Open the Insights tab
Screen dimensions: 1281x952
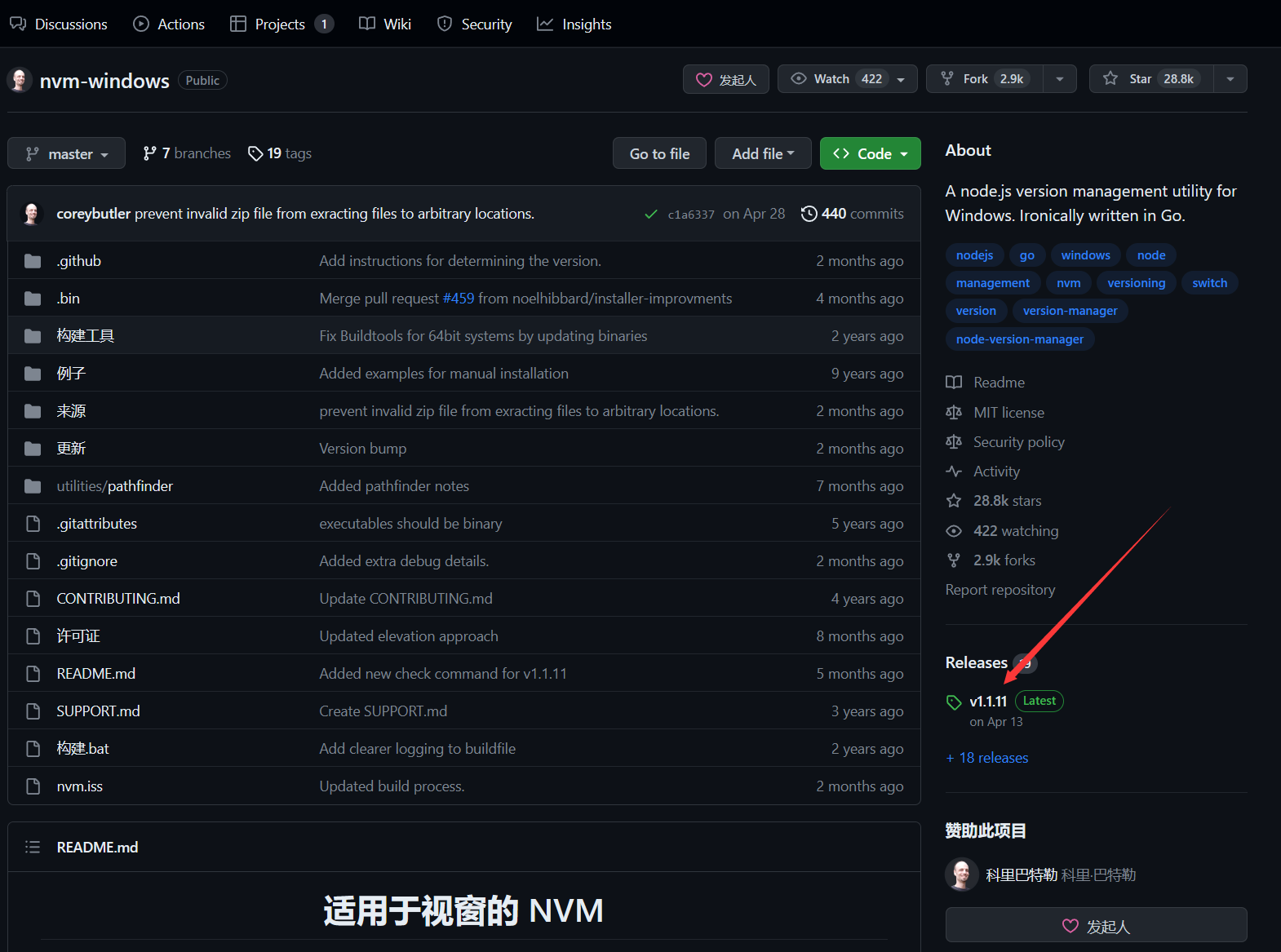coord(574,24)
